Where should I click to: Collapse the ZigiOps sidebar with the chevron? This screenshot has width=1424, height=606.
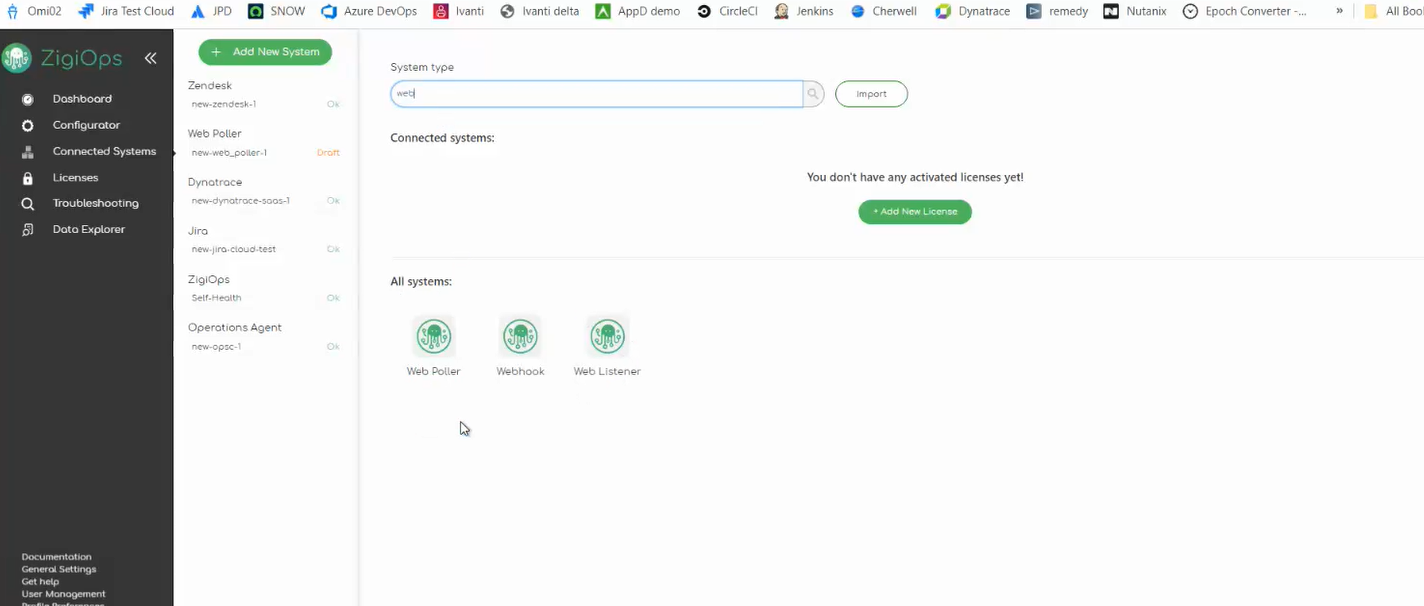tap(151, 57)
